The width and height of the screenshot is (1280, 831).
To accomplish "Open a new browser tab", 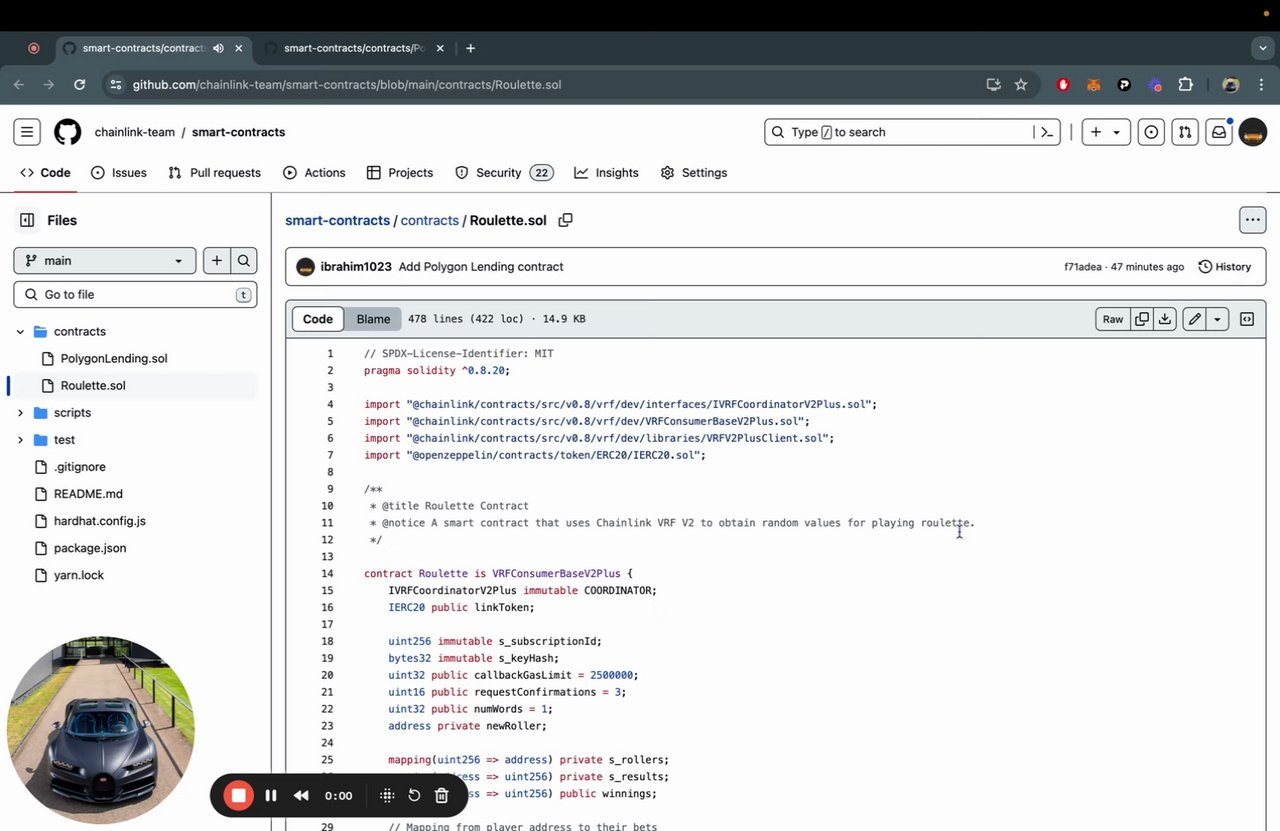I will point(471,48).
